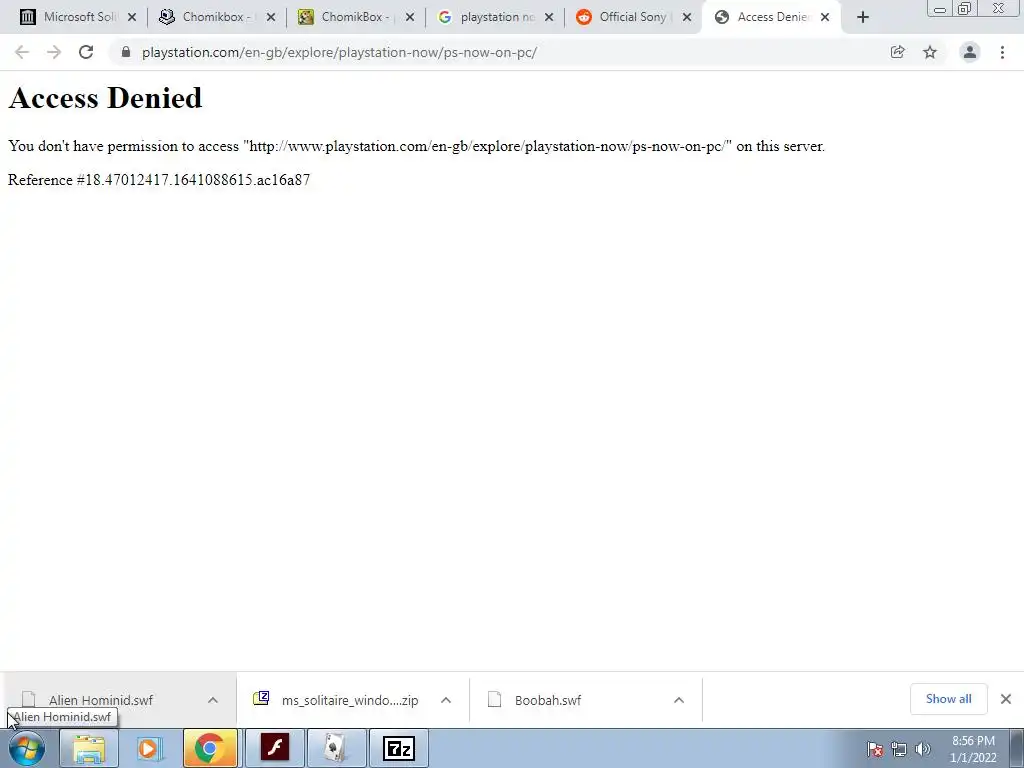The image size is (1024, 768).
Task: Open 7-Zip taskbar icon
Action: pyautogui.click(x=398, y=748)
